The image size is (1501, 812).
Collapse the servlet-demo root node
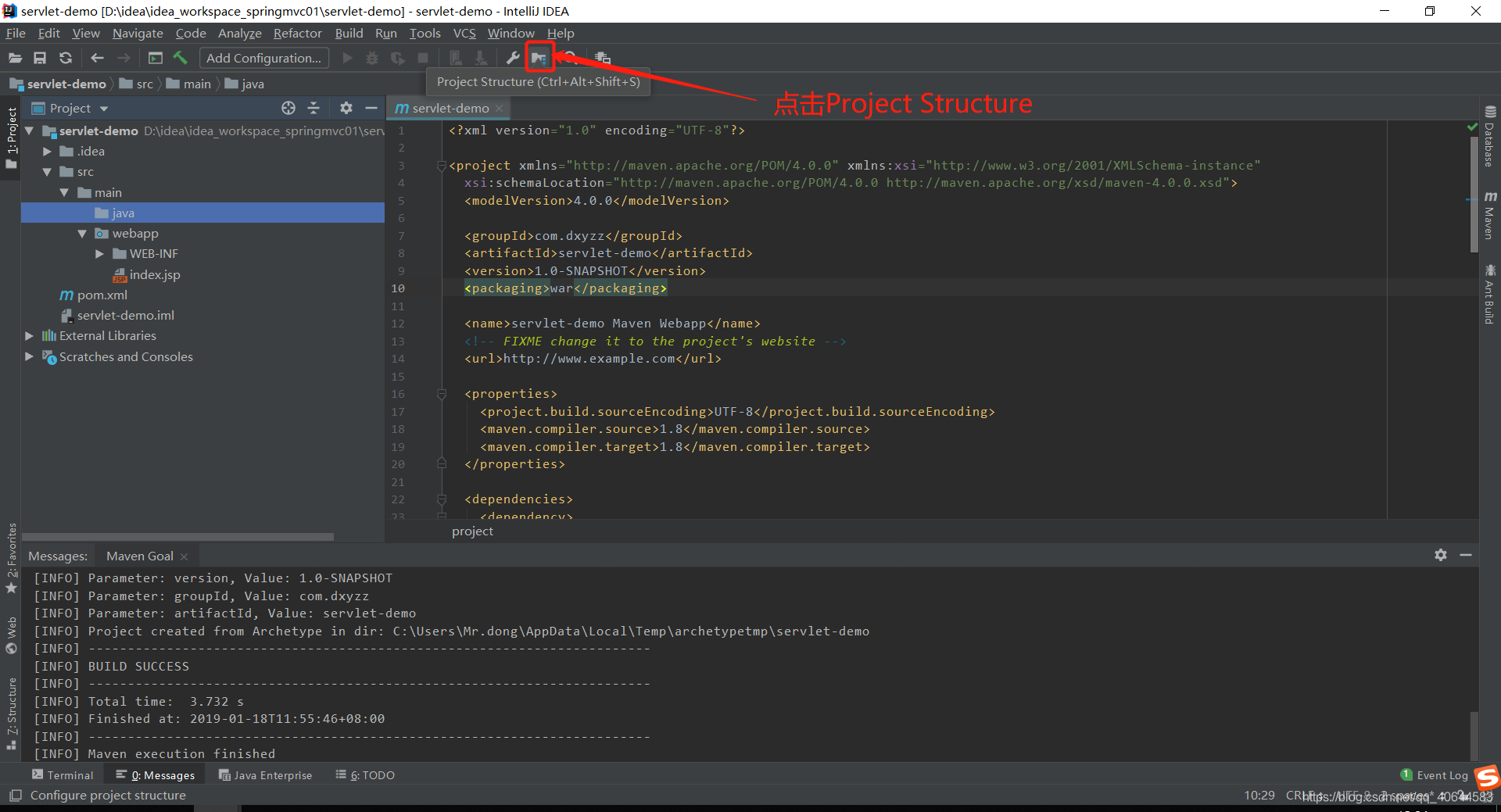30,131
